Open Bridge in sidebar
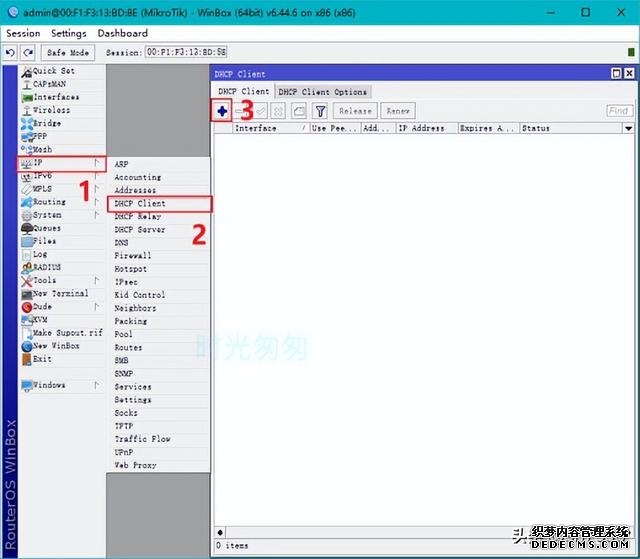 [62, 123]
